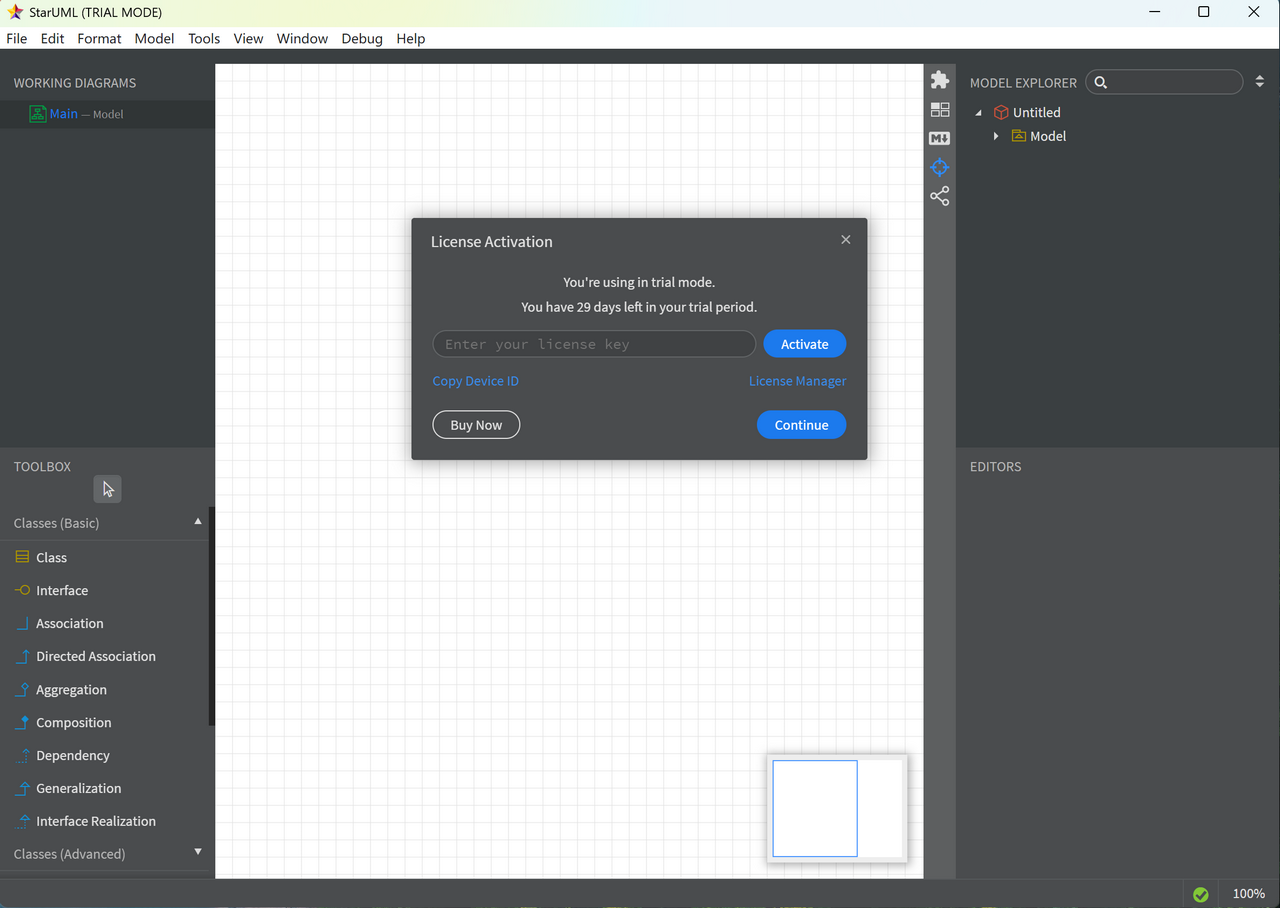Open the Tools menu
1280x908 pixels.
(x=204, y=39)
